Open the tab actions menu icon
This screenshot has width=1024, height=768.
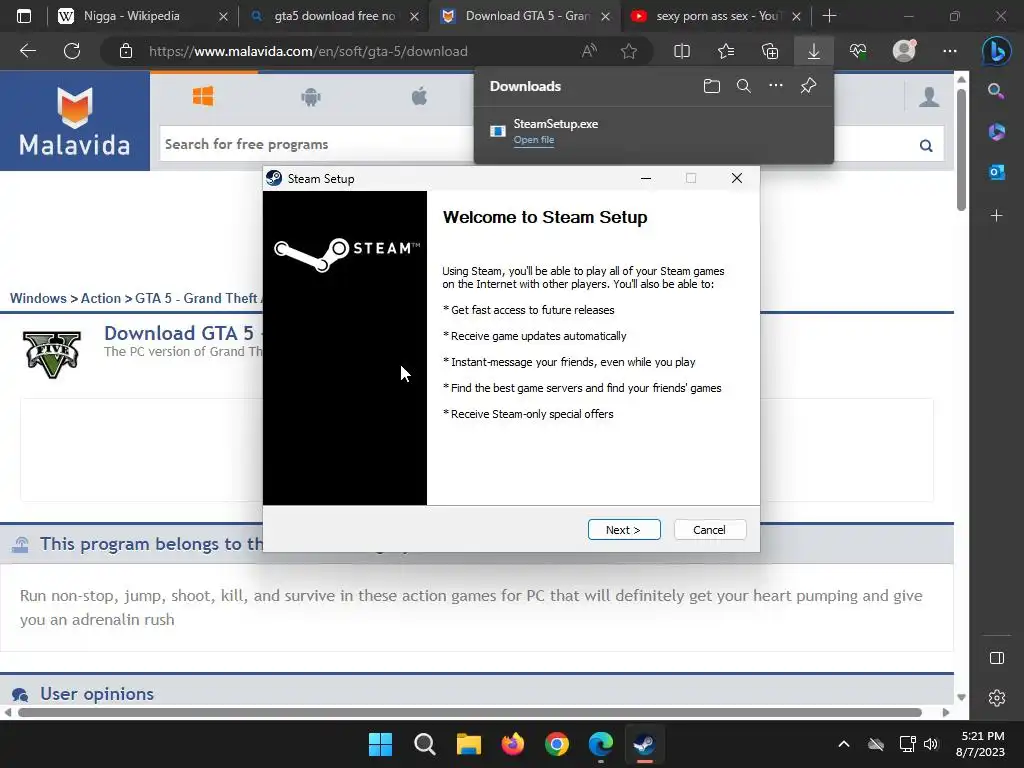click(x=24, y=16)
